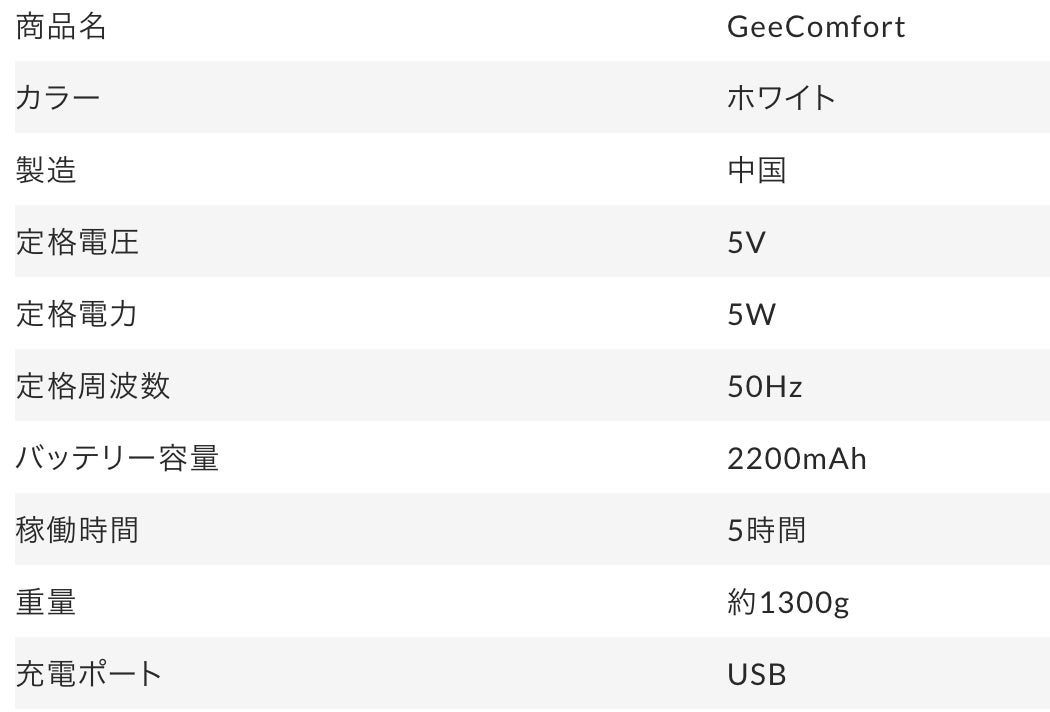The image size is (1050, 712).
Task: Click the 定格電力 label
Action: (77, 314)
